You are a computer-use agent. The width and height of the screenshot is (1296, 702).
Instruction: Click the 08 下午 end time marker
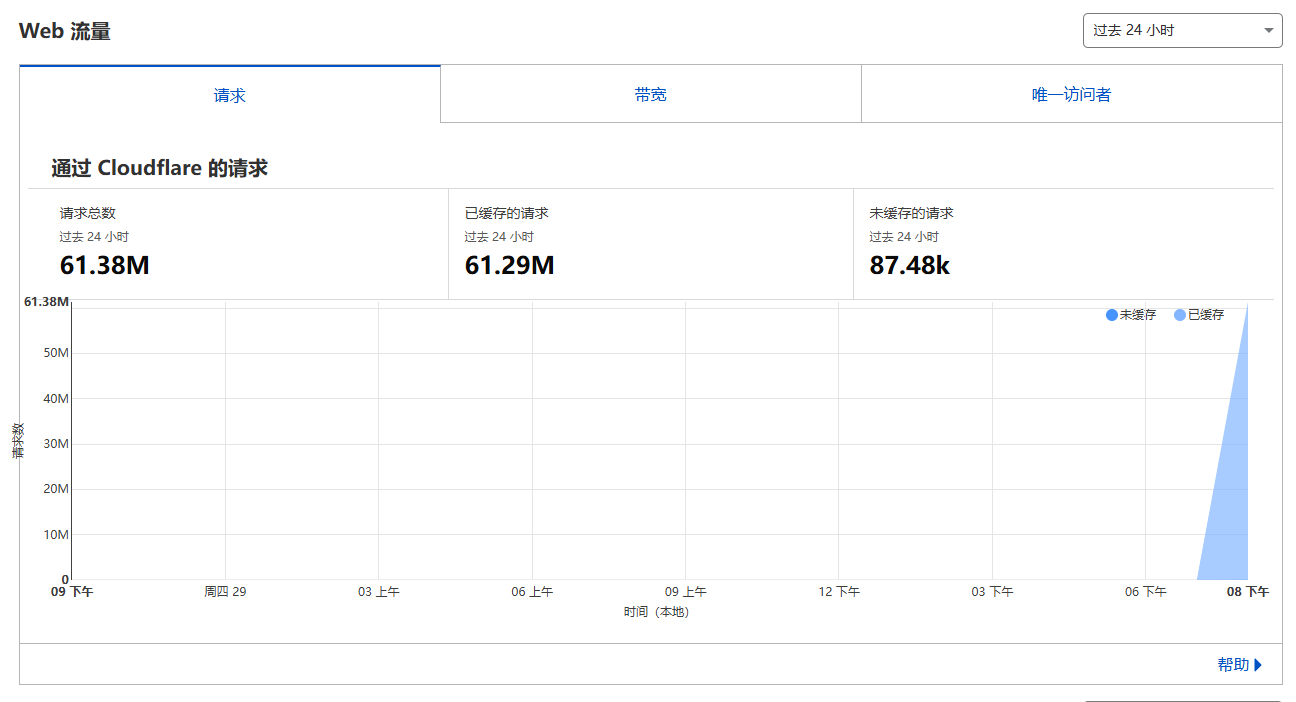pyautogui.click(x=1247, y=592)
